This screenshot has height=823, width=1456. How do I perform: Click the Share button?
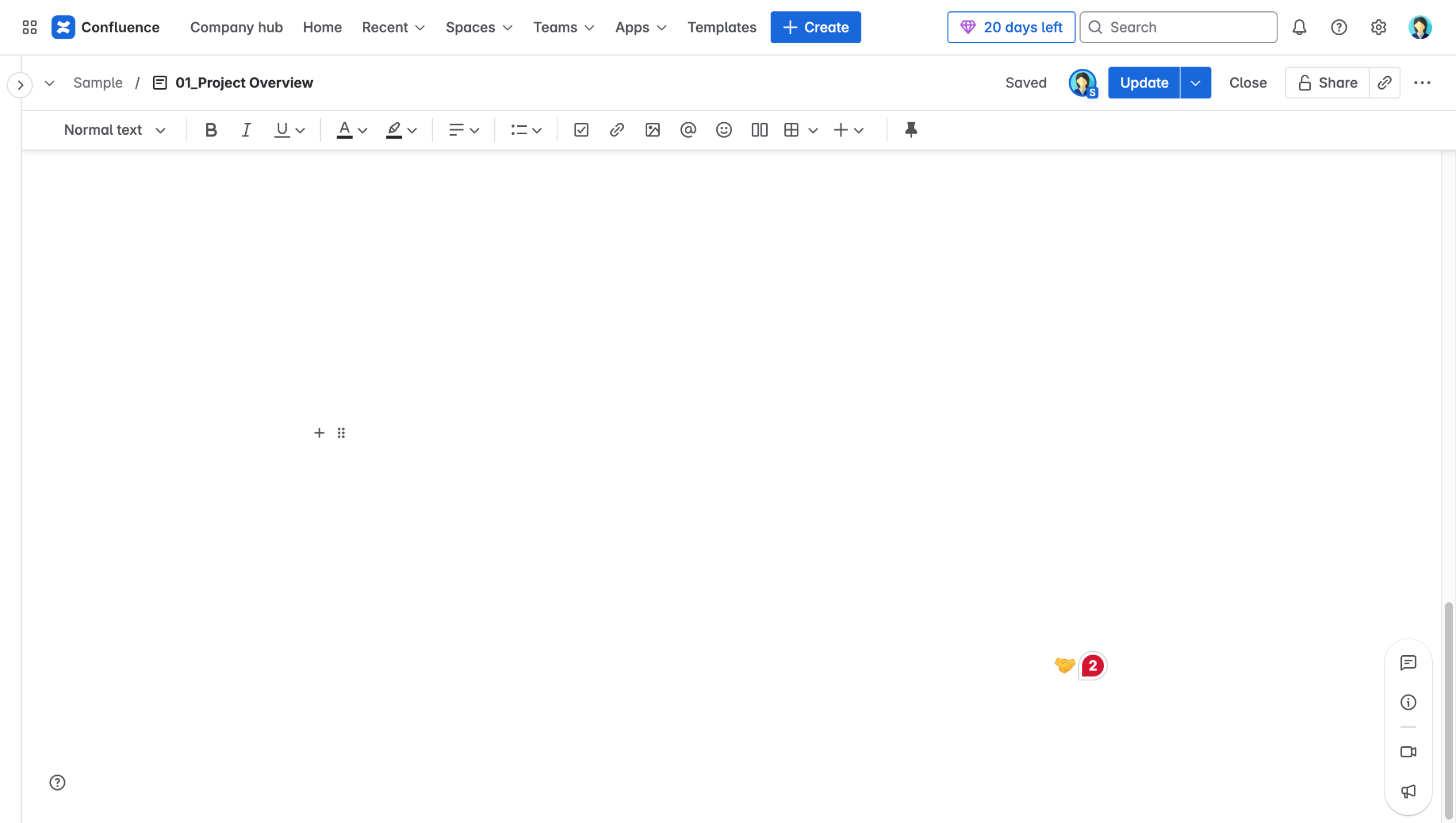[x=1327, y=83]
